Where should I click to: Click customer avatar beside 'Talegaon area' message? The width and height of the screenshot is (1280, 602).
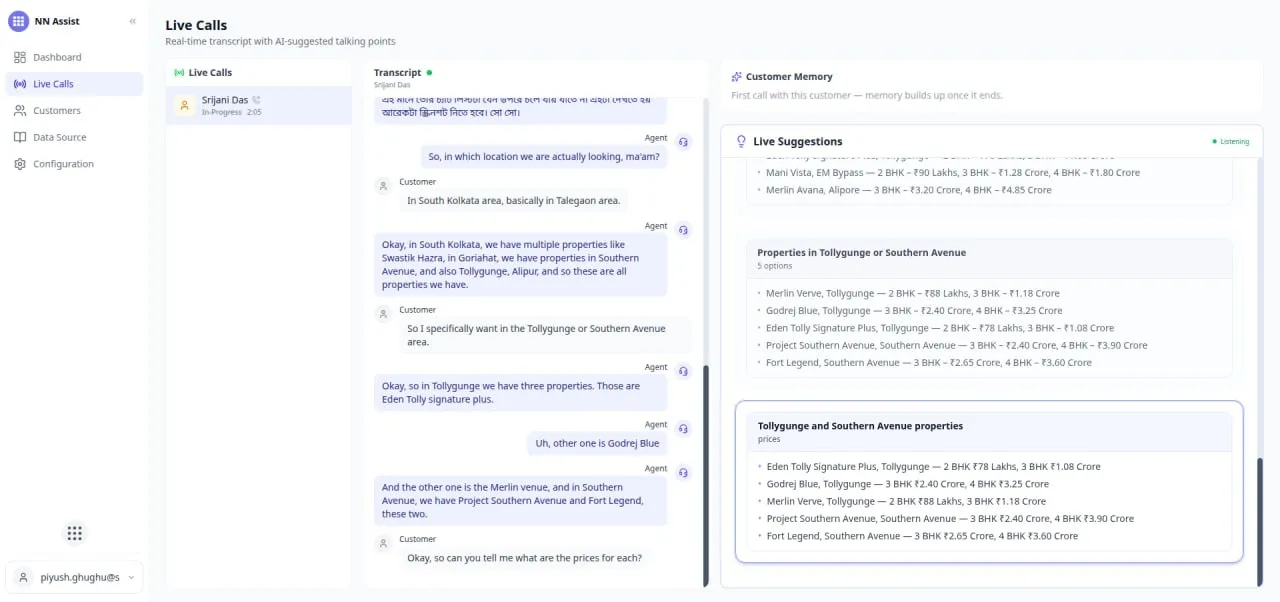(x=382, y=187)
